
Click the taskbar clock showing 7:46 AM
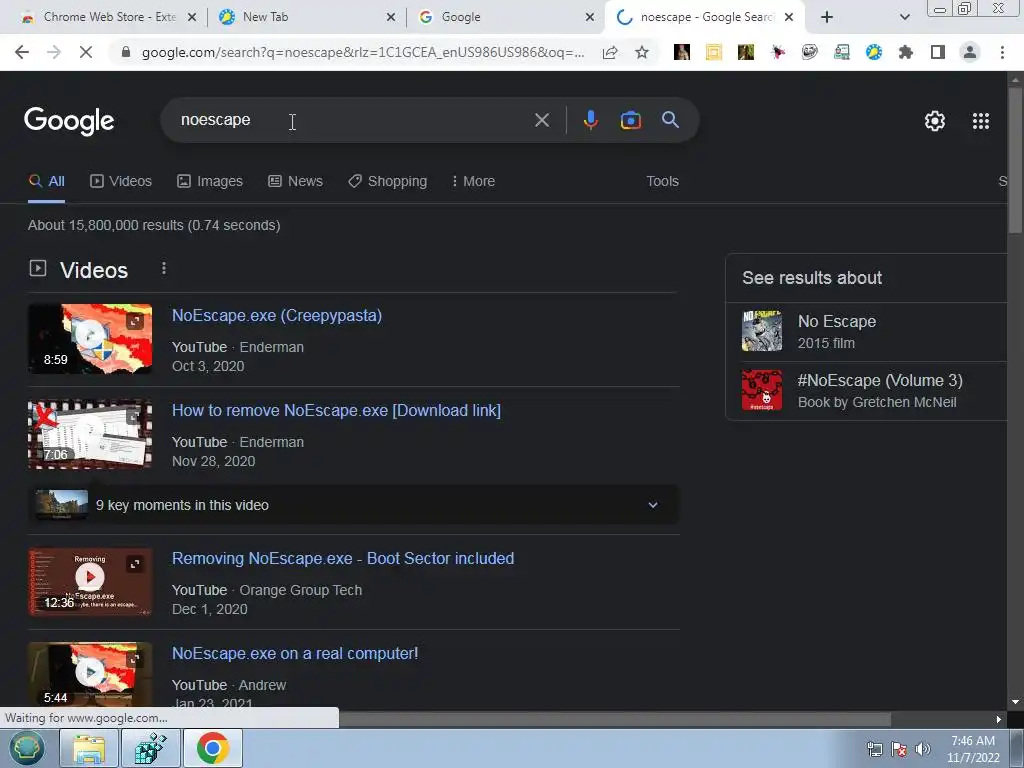coord(973,749)
